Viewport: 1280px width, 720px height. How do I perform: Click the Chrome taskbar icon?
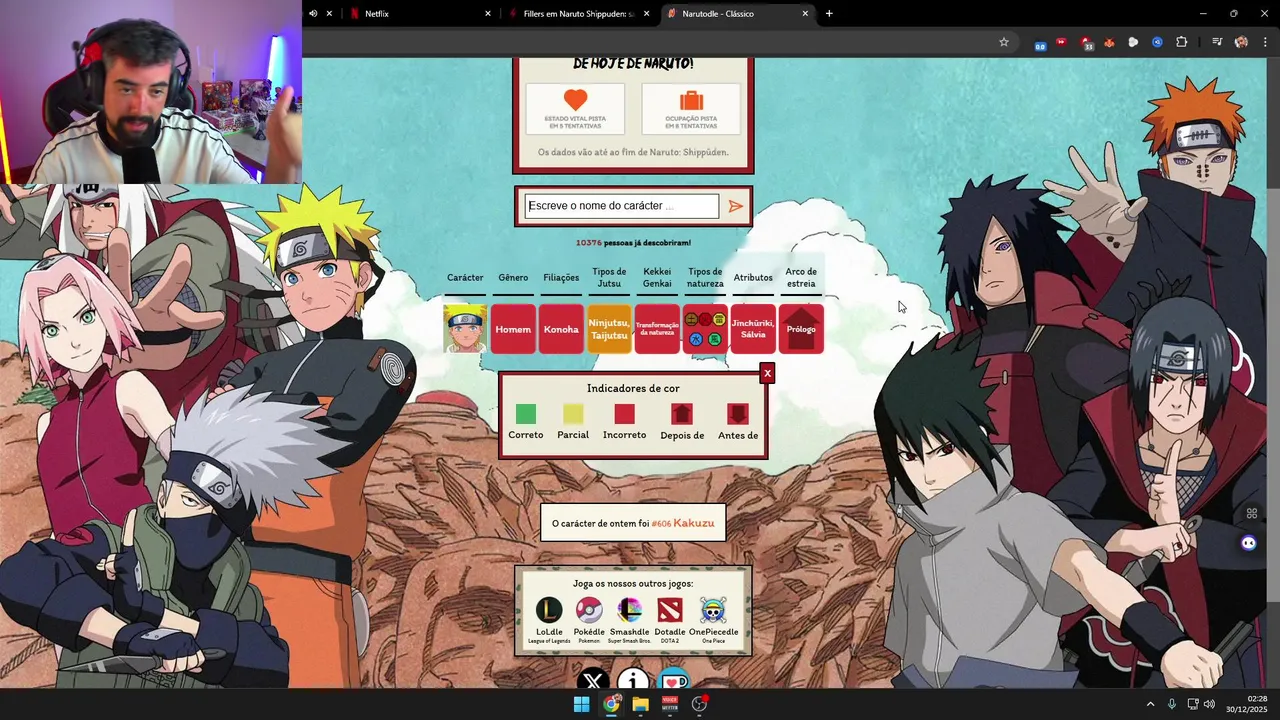[x=611, y=704]
